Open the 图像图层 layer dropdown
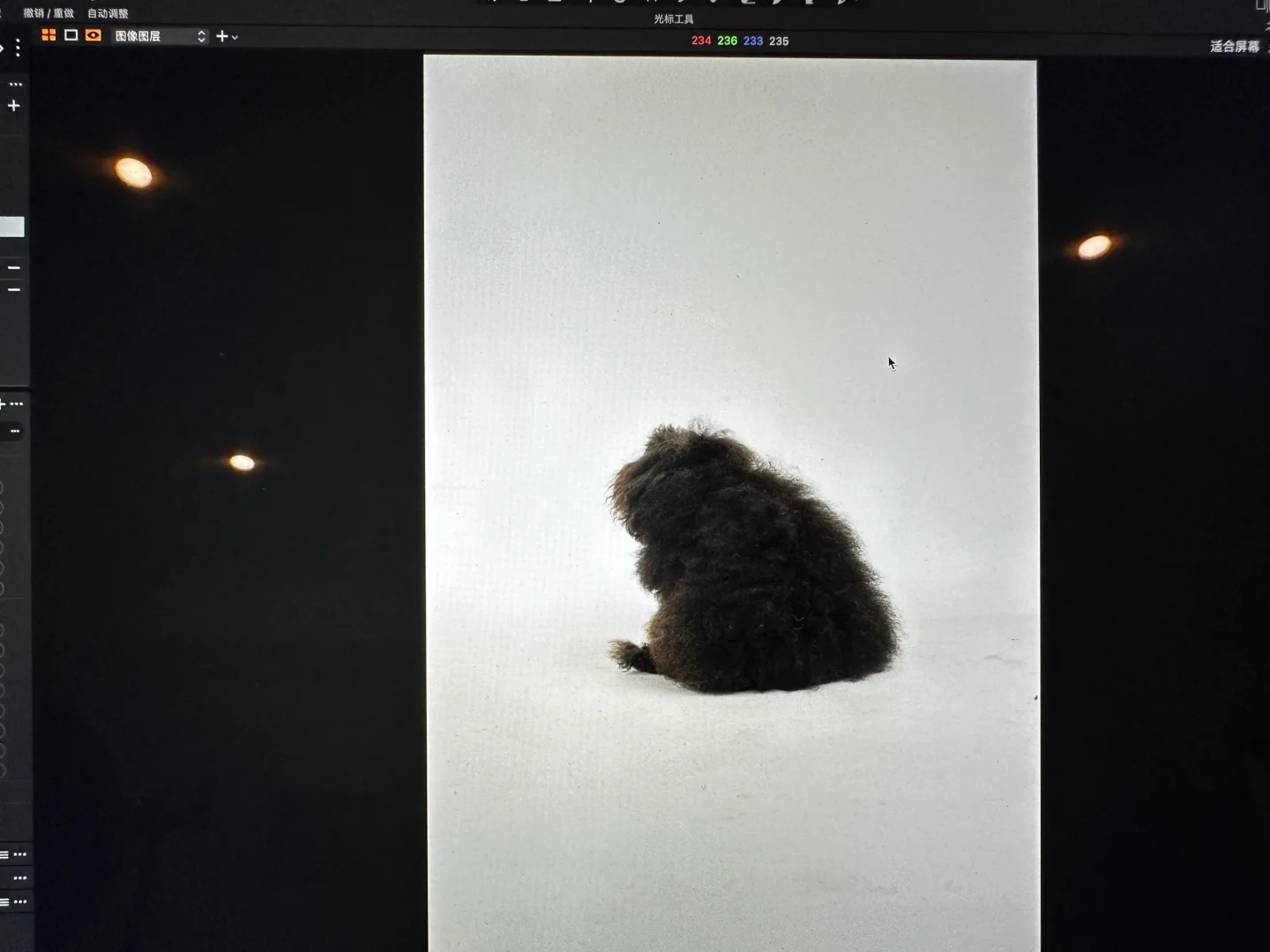 tap(160, 36)
